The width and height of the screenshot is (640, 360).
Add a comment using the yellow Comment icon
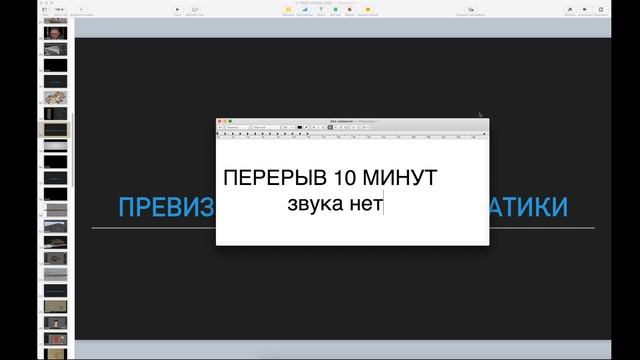tap(368, 9)
